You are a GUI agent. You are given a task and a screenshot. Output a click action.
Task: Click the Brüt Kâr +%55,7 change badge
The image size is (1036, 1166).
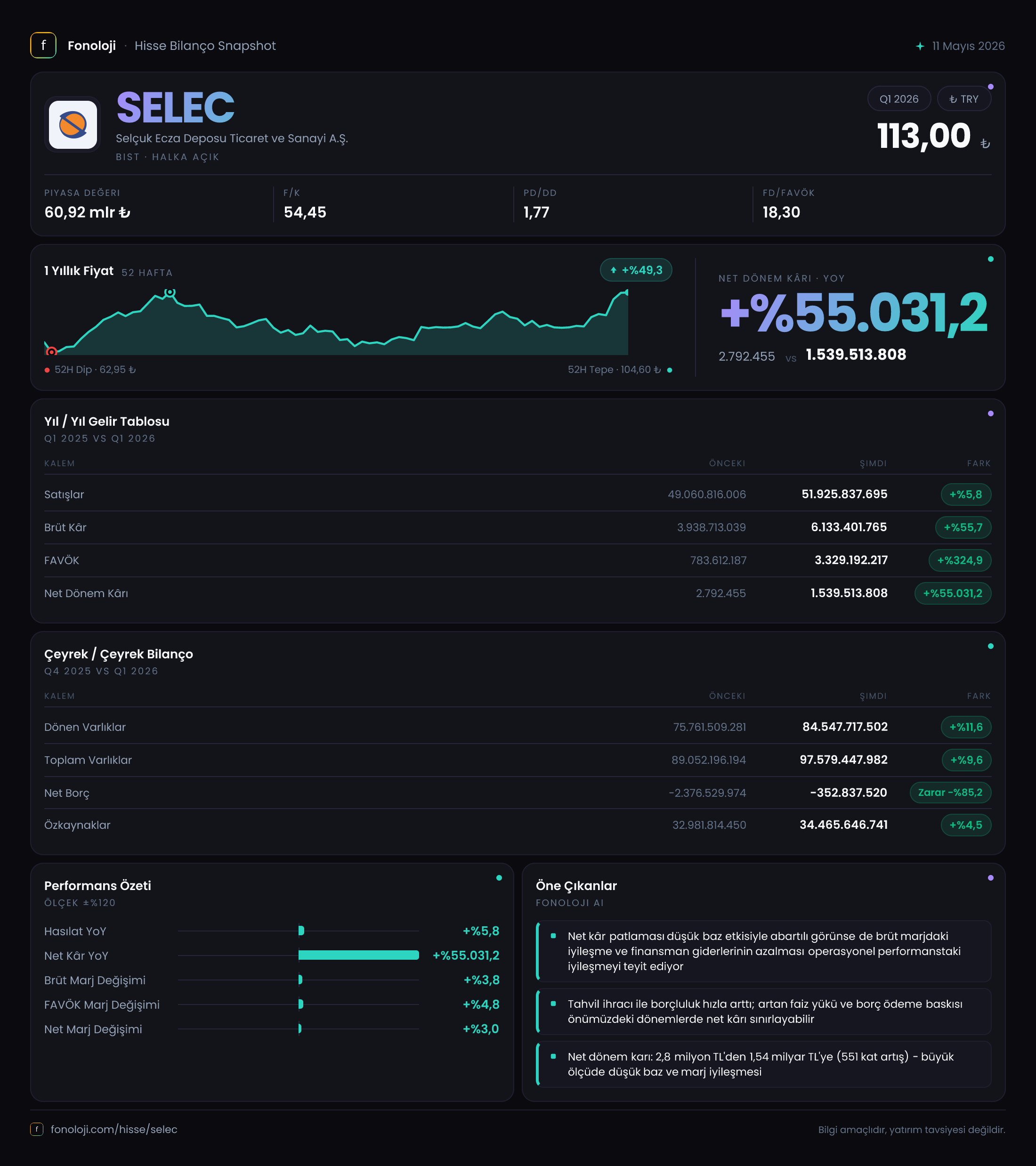963,527
